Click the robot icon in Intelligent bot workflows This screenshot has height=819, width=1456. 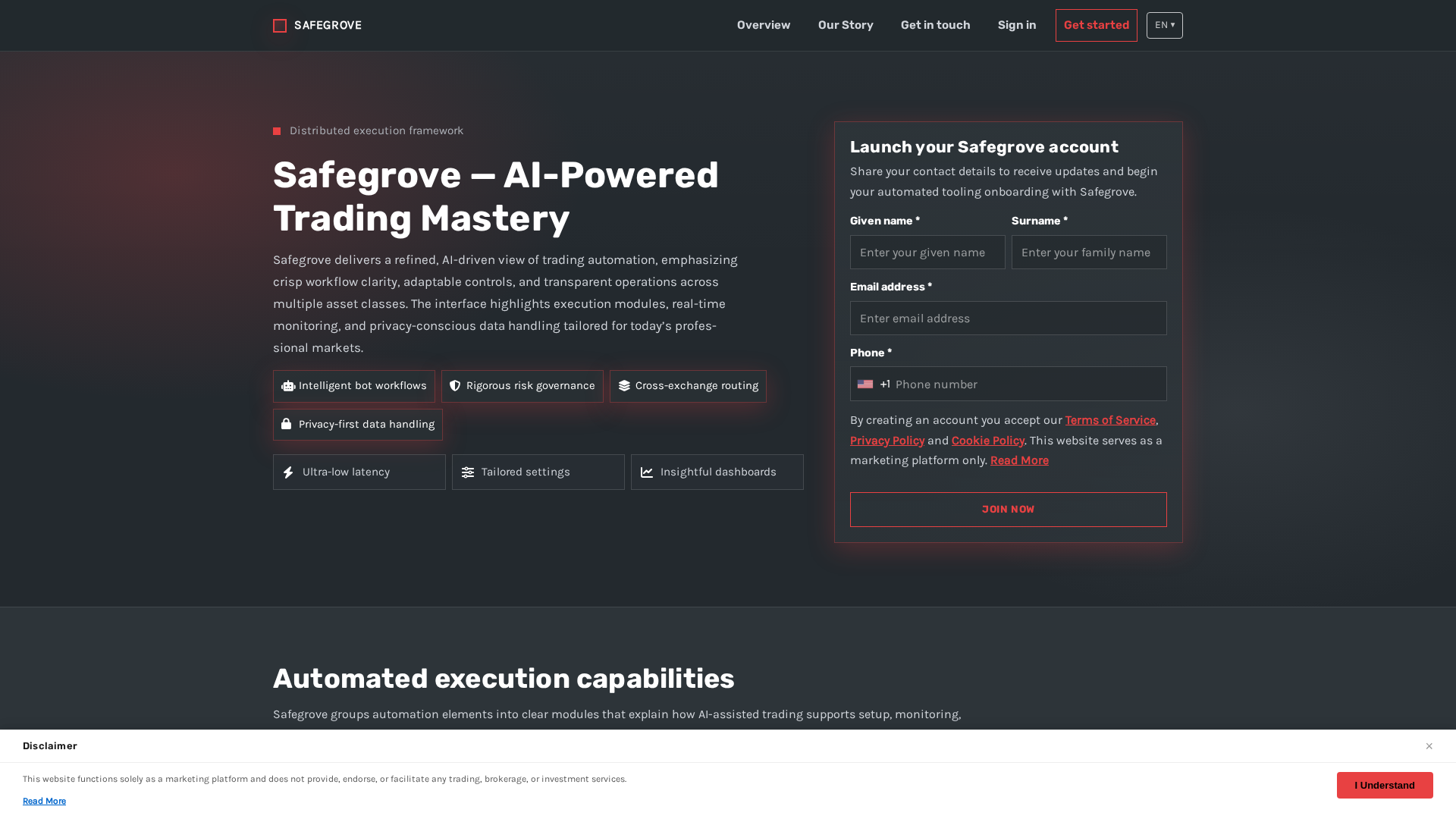288,386
